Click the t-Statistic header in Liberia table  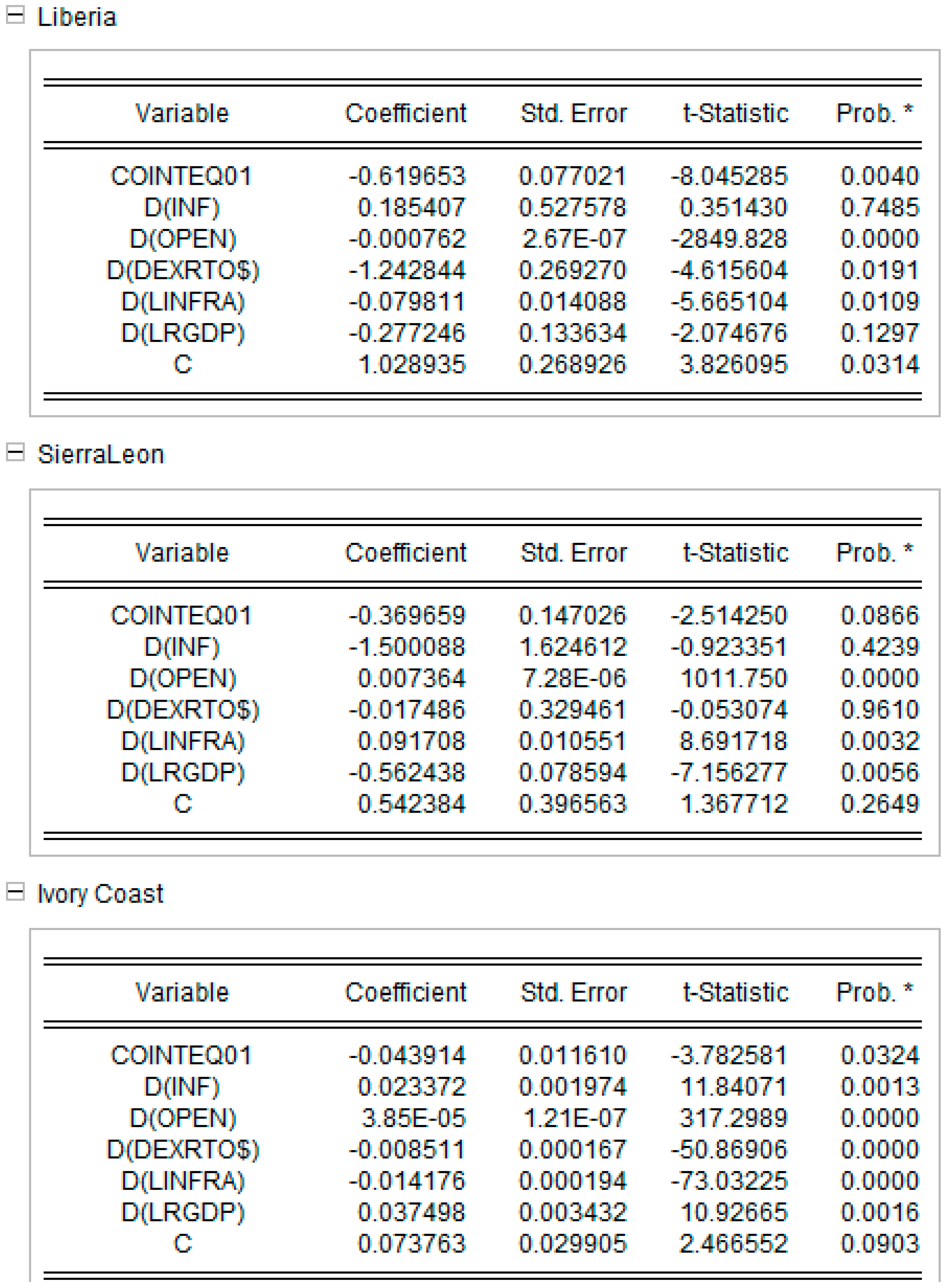pyautogui.click(x=735, y=113)
